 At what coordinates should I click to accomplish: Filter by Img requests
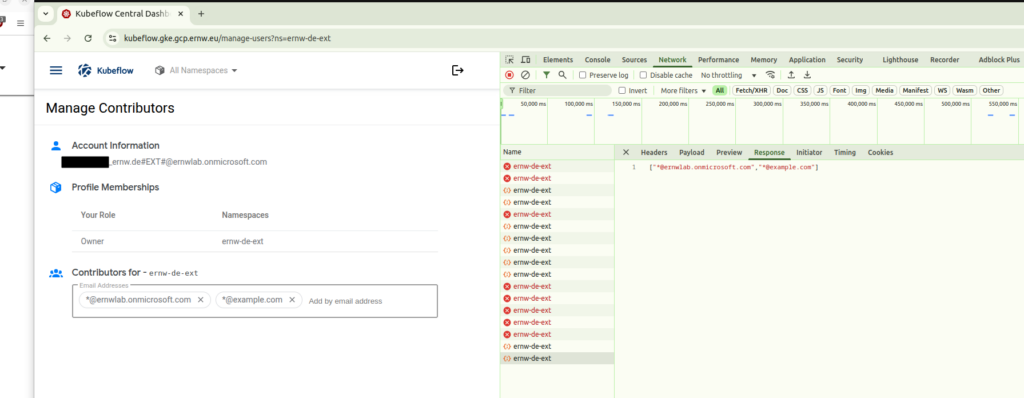click(x=861, y=91)
